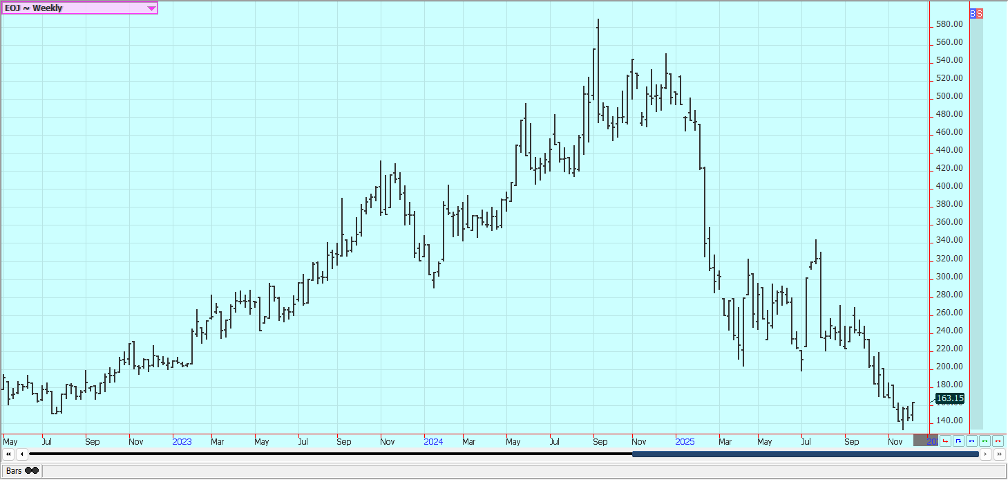
Task: Click the 400.00 label on the price axis
Action: click(949, 186)
